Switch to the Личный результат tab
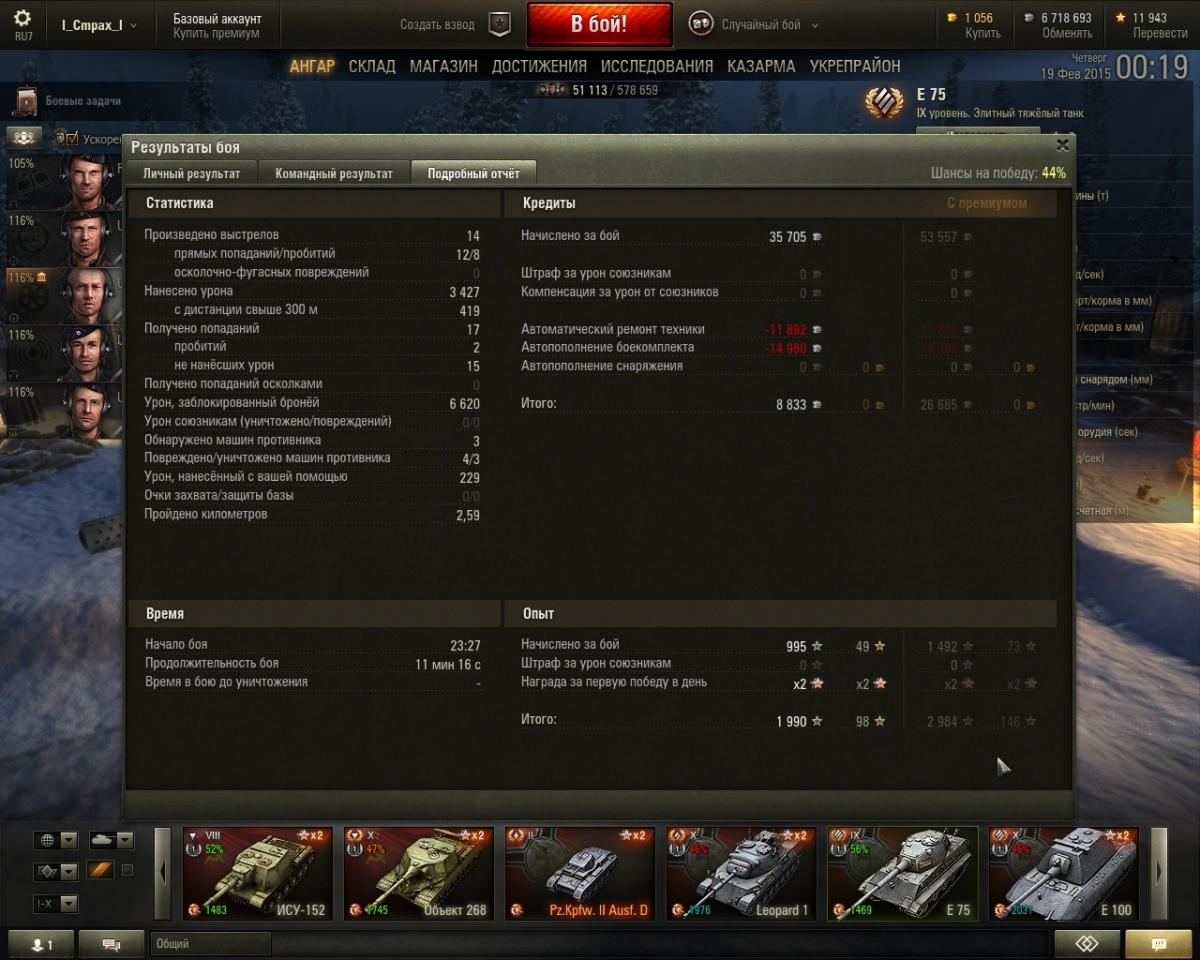Screen dimensions: 1200x960 [x=192, y=173]
